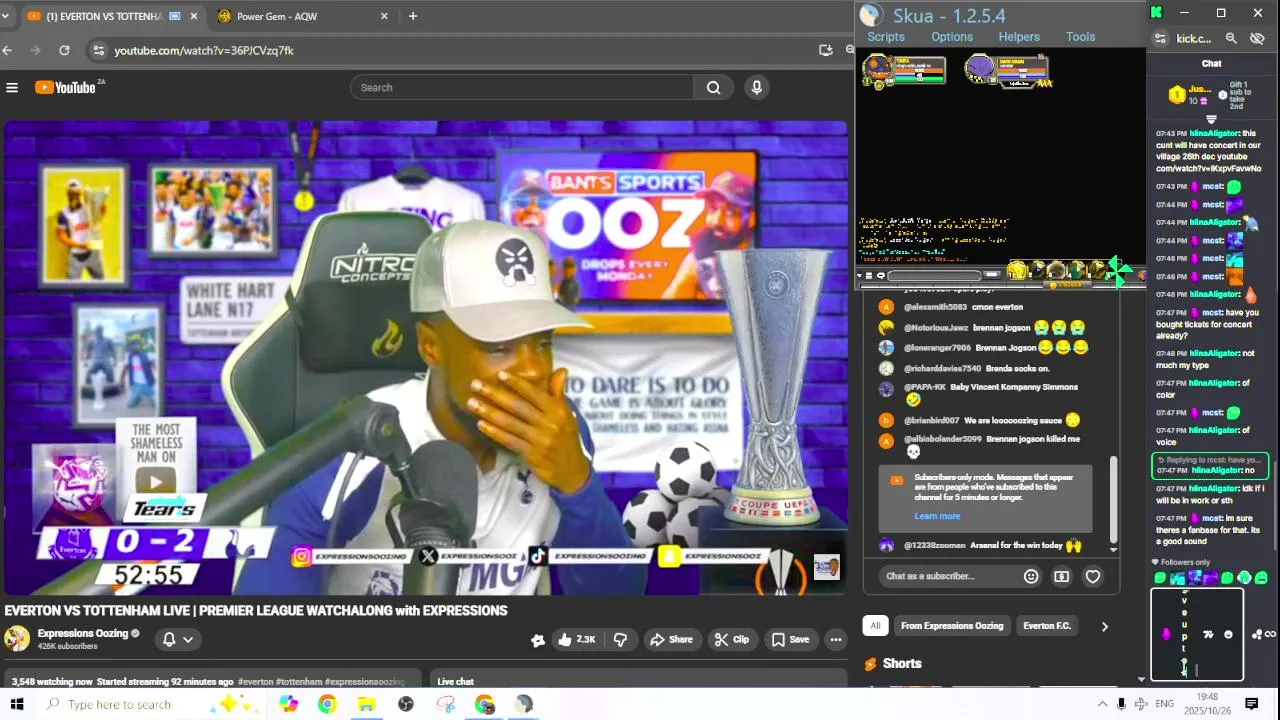Screen dimensions: 1280x720
Task: Share the Everton vs Tottenham video
Action: click(x=671, y=640)
